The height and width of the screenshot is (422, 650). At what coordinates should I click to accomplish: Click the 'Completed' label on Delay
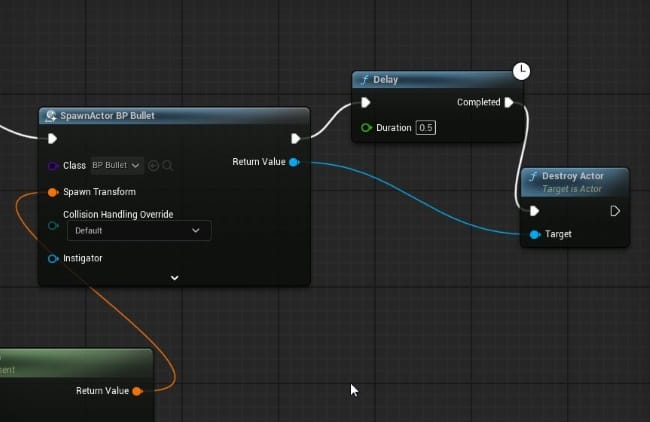point(478,102)
